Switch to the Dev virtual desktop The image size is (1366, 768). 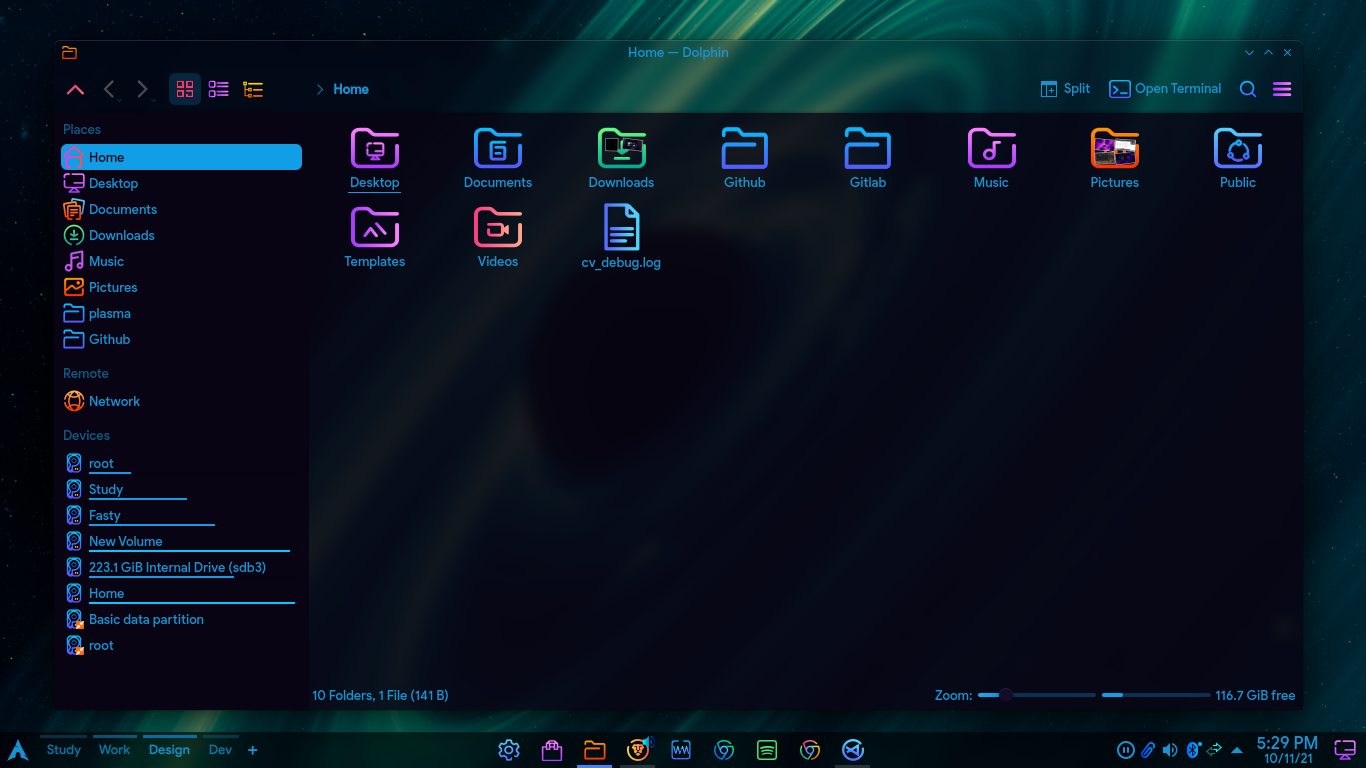coord(220,750)
